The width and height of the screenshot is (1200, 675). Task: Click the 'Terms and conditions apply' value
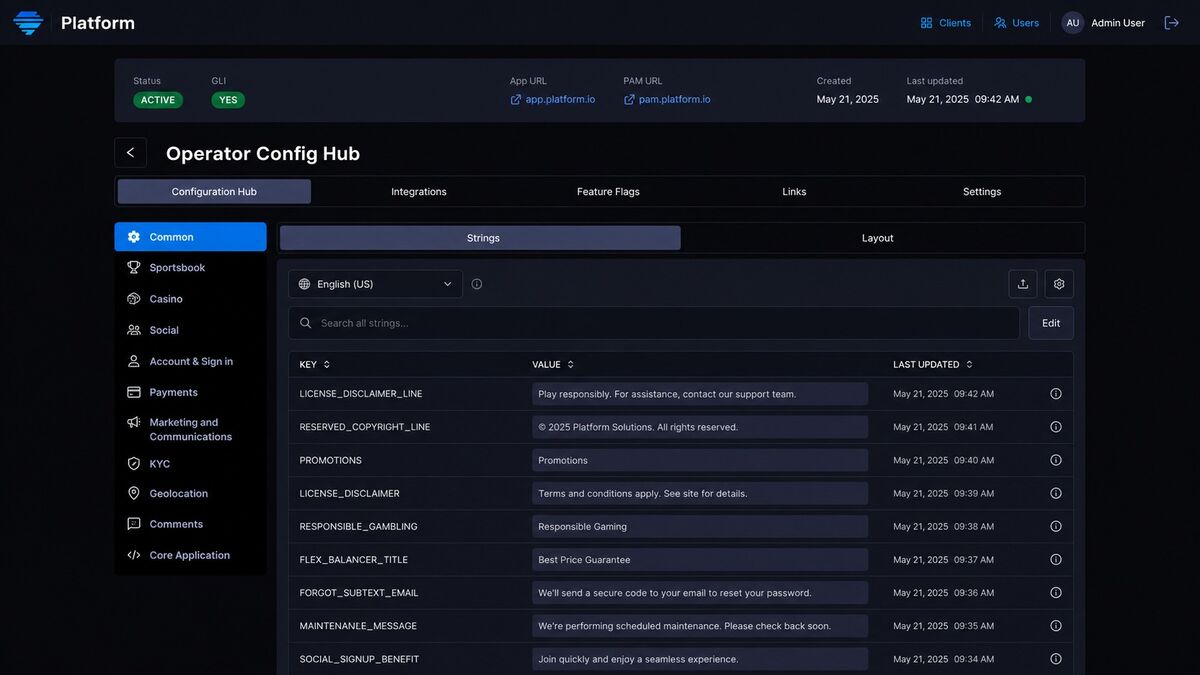[x=700, y=493]
